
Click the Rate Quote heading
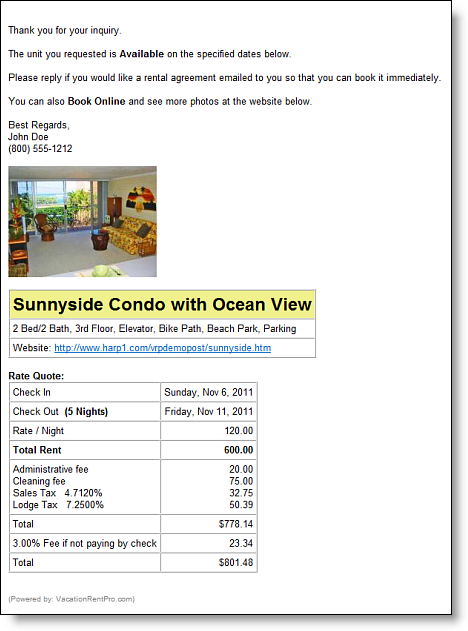36,376
